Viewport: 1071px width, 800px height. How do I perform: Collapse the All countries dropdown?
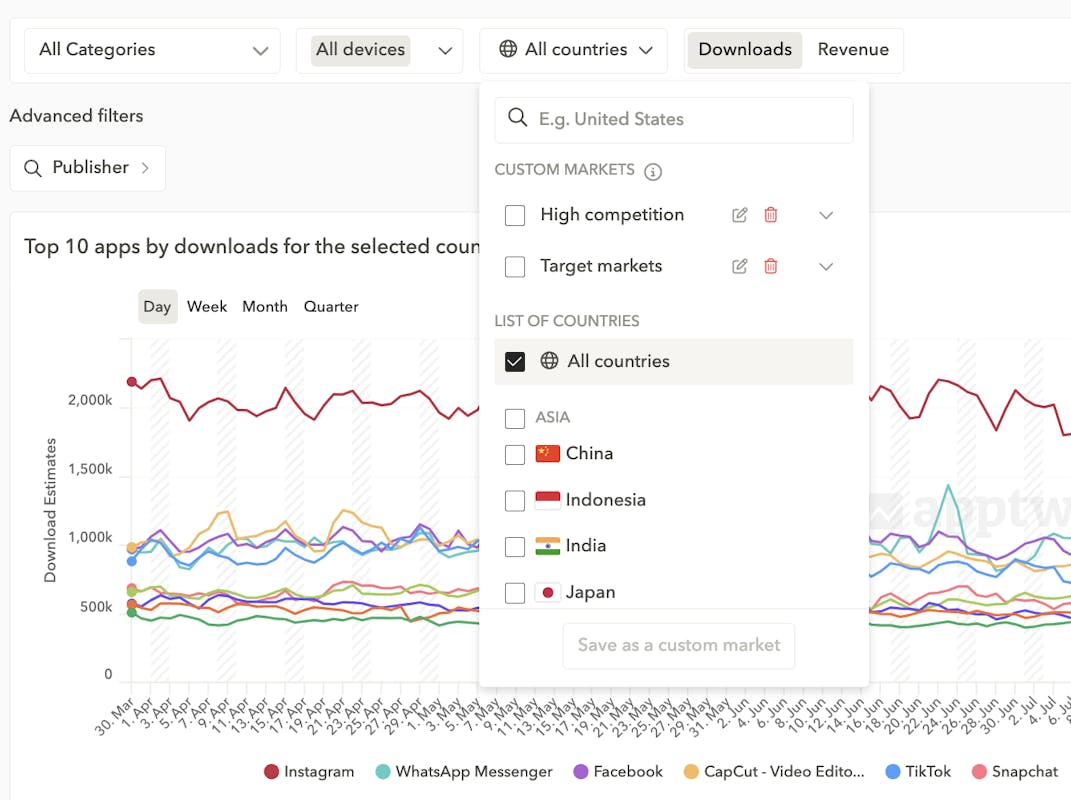point(574,51)
